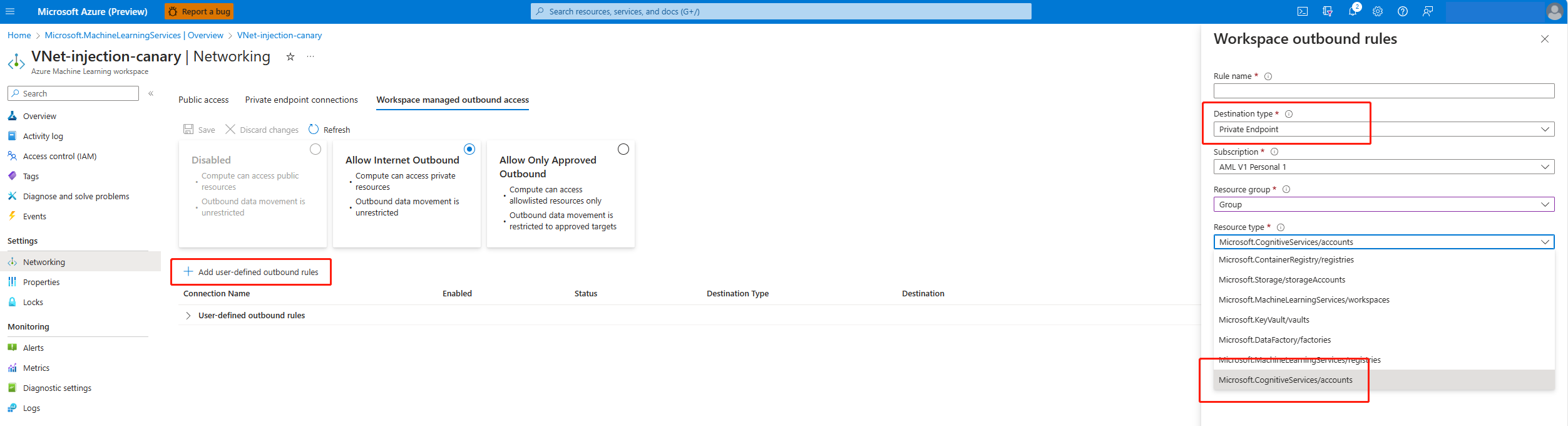Open the Destination type dropdown
This screenshot has height=426, width=1568.
click(x=1383, y=129)
